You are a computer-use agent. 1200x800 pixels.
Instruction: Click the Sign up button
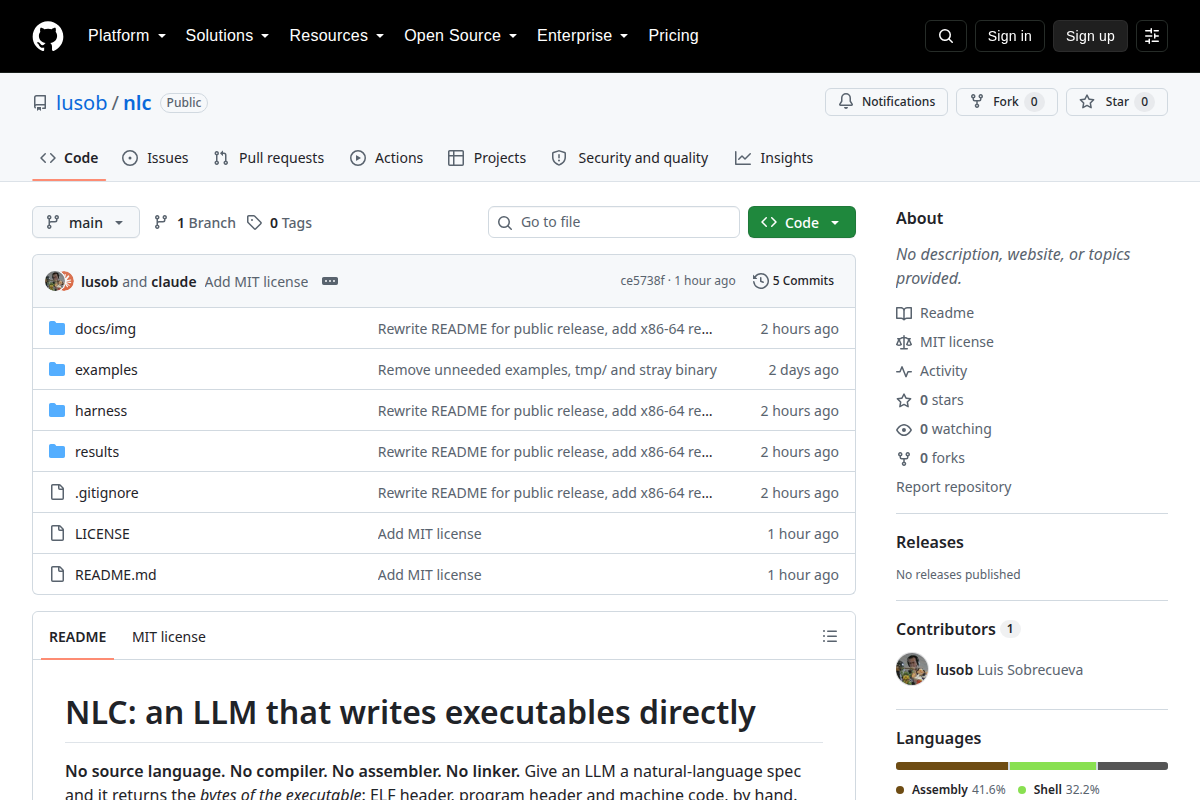[x=1090, y=36]
